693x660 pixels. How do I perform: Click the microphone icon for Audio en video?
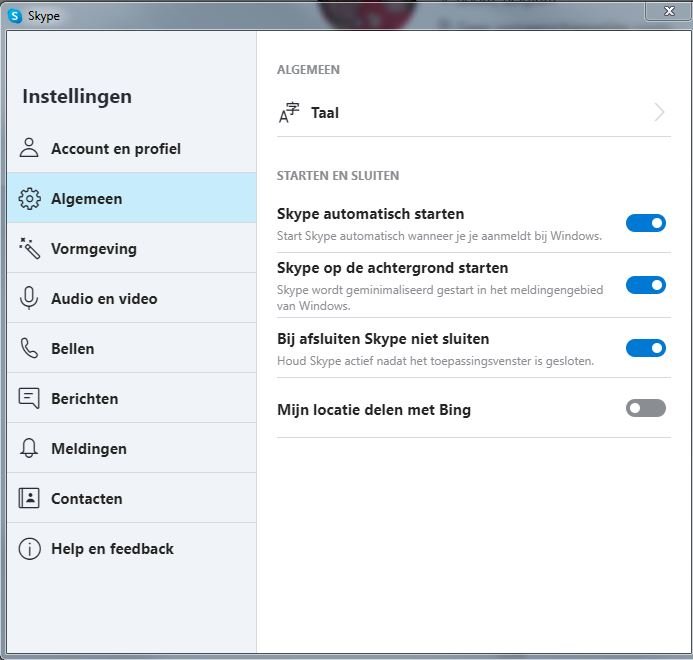(29, 298)
